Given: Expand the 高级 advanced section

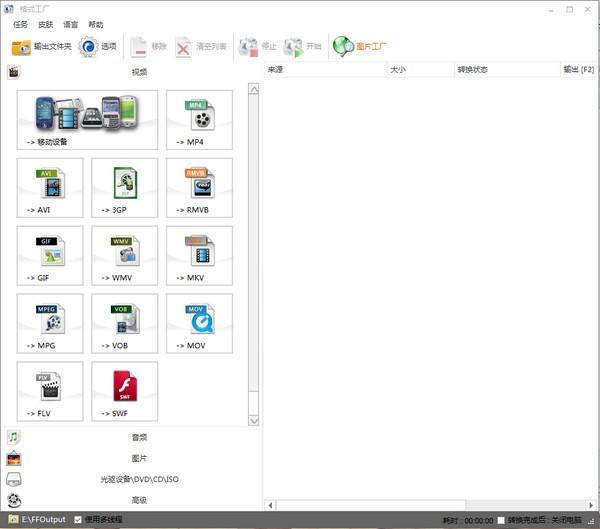Looking at the screenshot, I should (x=138, y=500).
